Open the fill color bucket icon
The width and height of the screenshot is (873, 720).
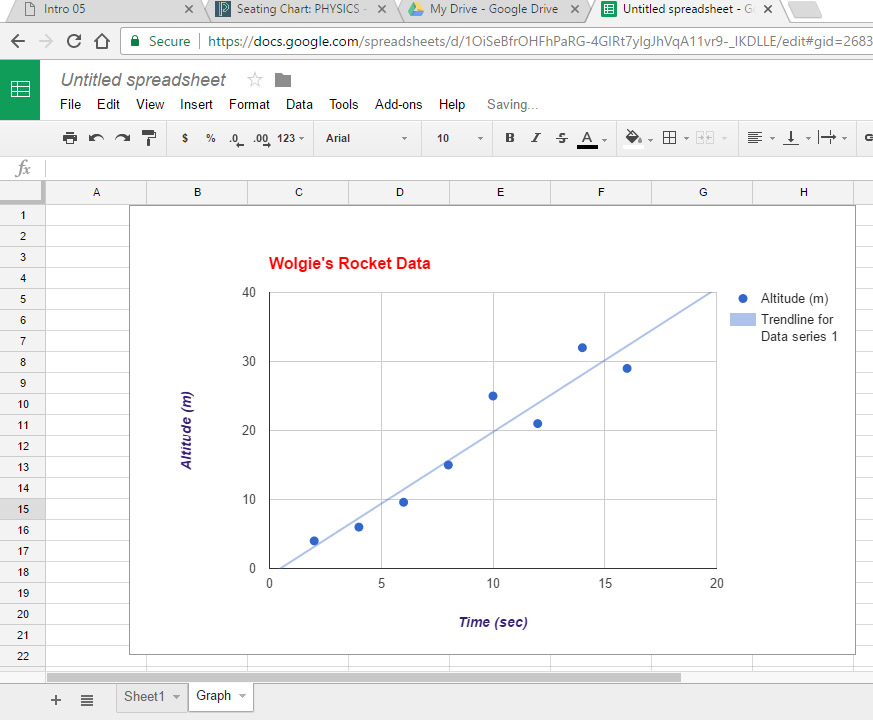[x=632, y=138]
